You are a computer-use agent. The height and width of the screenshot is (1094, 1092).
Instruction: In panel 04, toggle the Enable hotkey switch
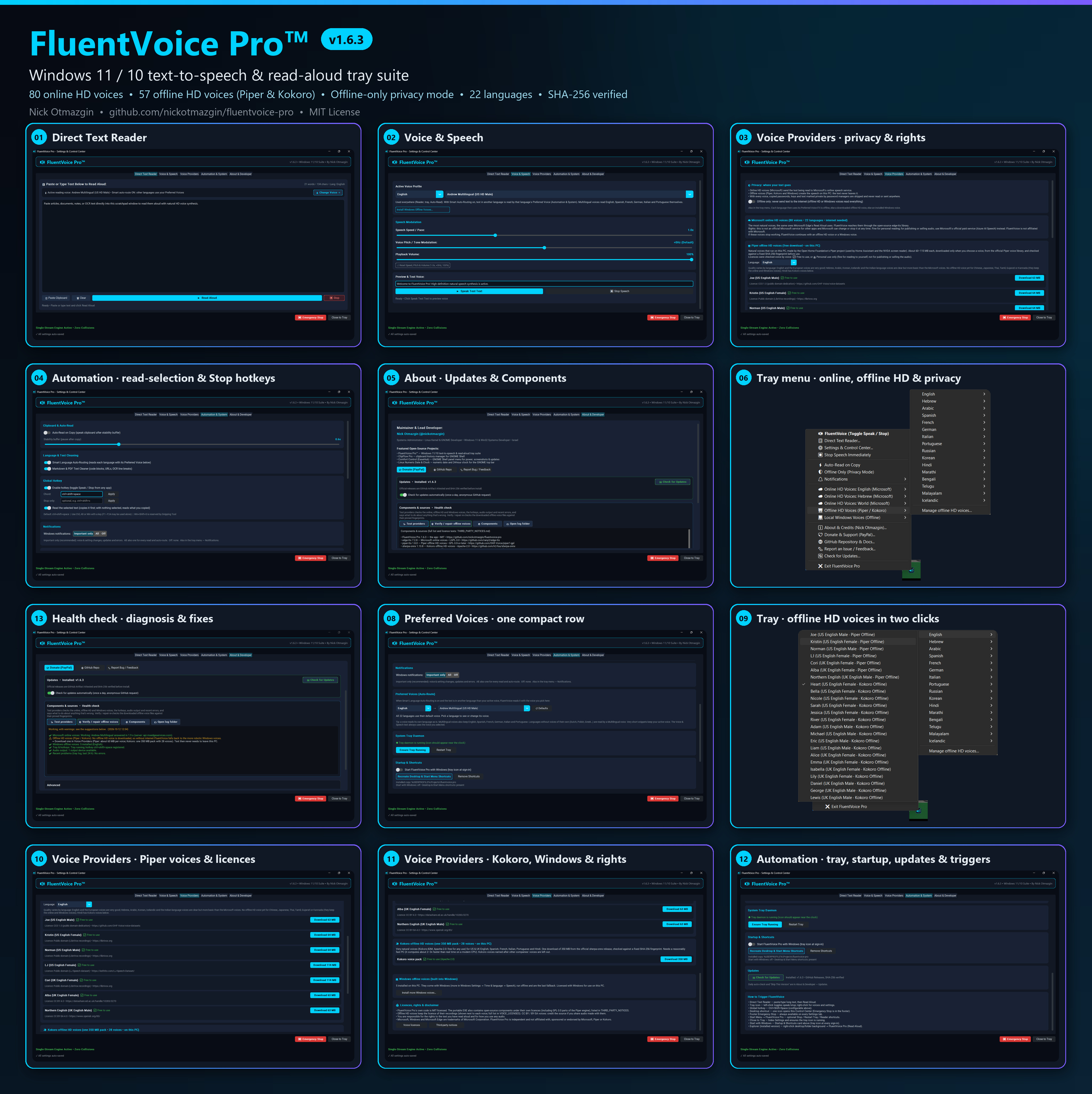pyautogui.click(x=47, y=488)
